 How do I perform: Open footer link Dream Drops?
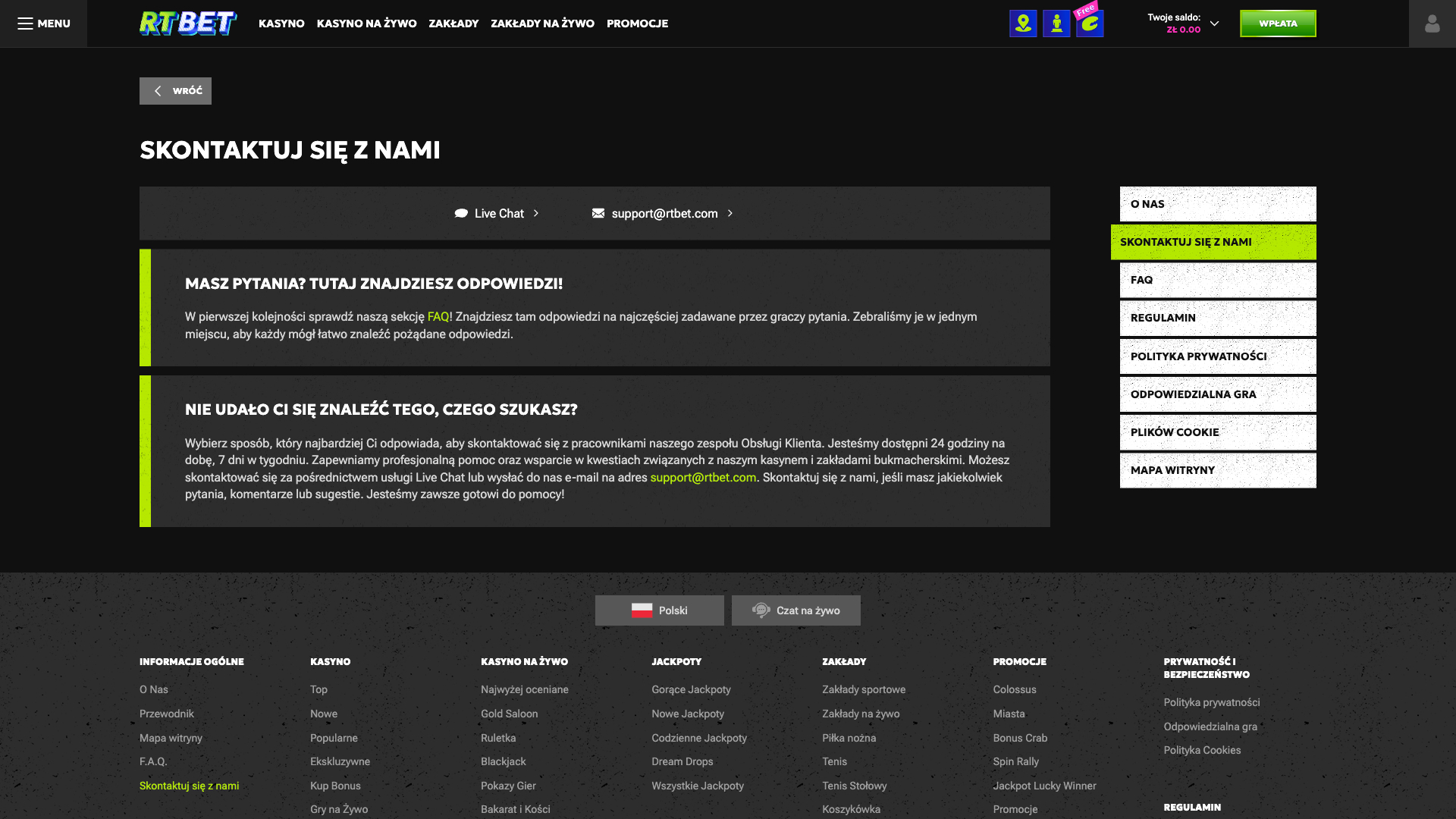tap(682, 761)
